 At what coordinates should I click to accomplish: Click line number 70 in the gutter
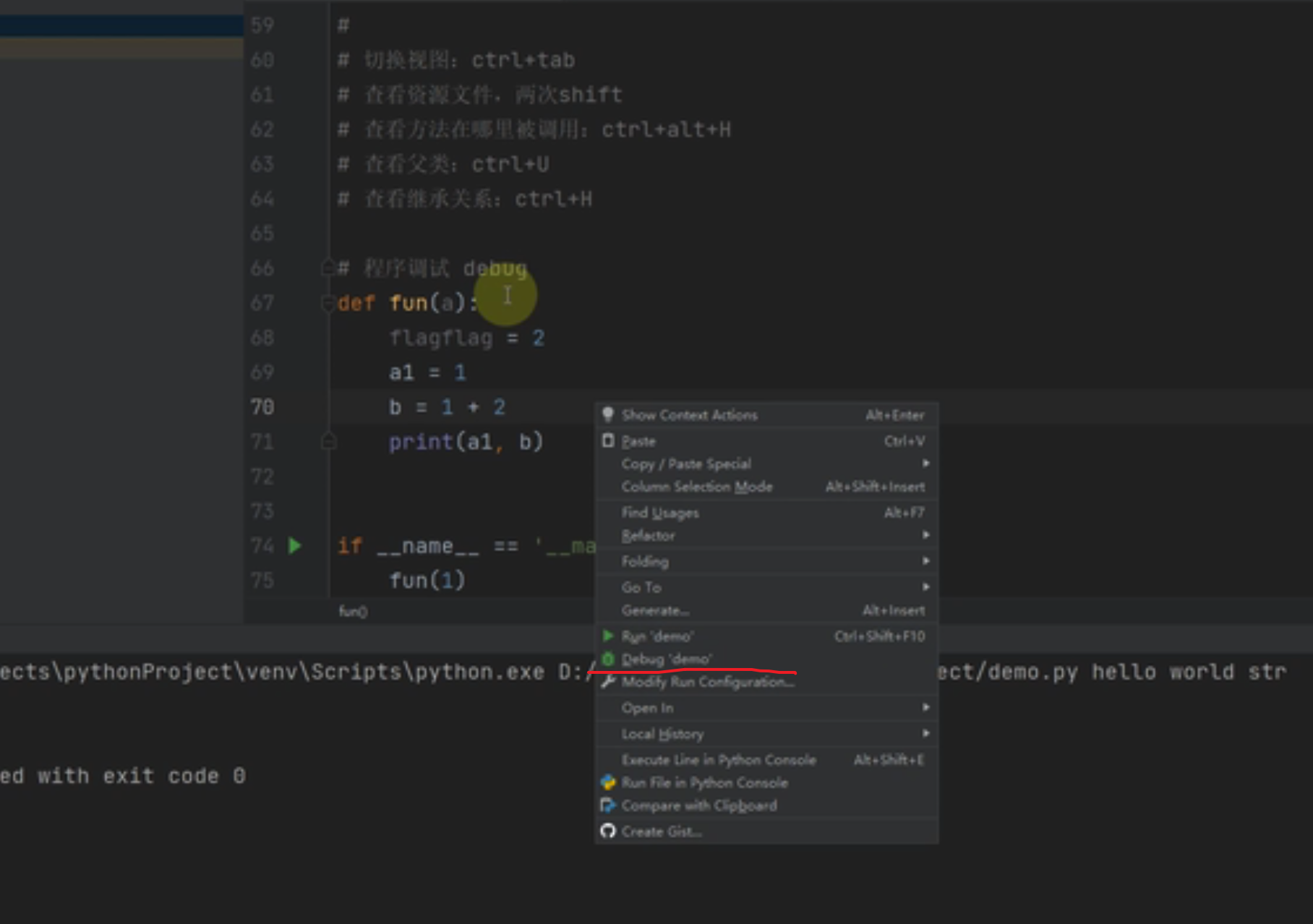(262, 407)
